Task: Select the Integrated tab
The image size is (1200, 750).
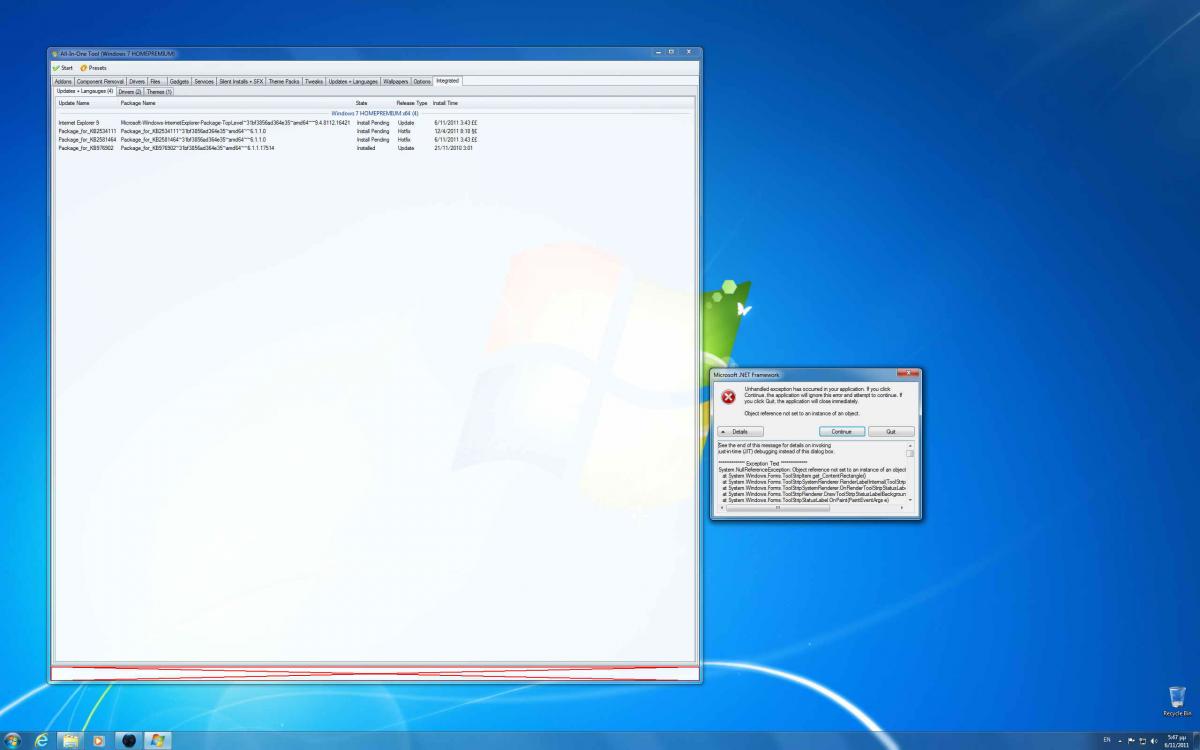Action: click(x=447, y=80)
